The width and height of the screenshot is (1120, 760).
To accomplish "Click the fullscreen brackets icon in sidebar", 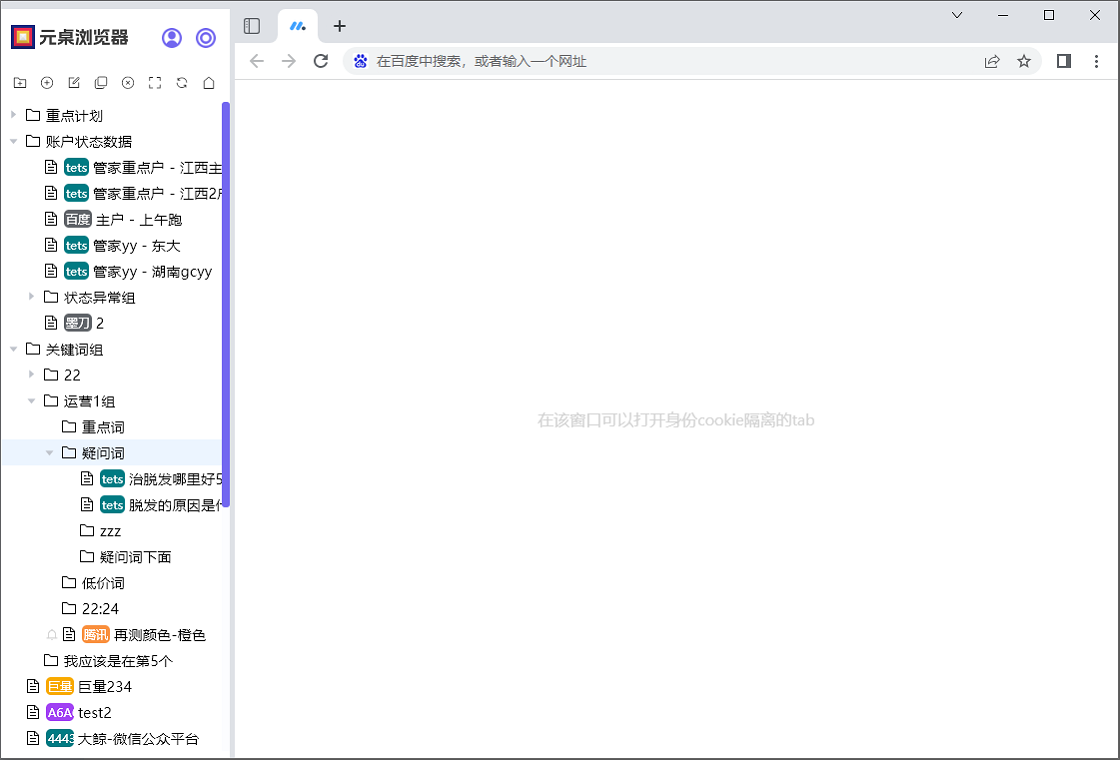I will point(155,83).
